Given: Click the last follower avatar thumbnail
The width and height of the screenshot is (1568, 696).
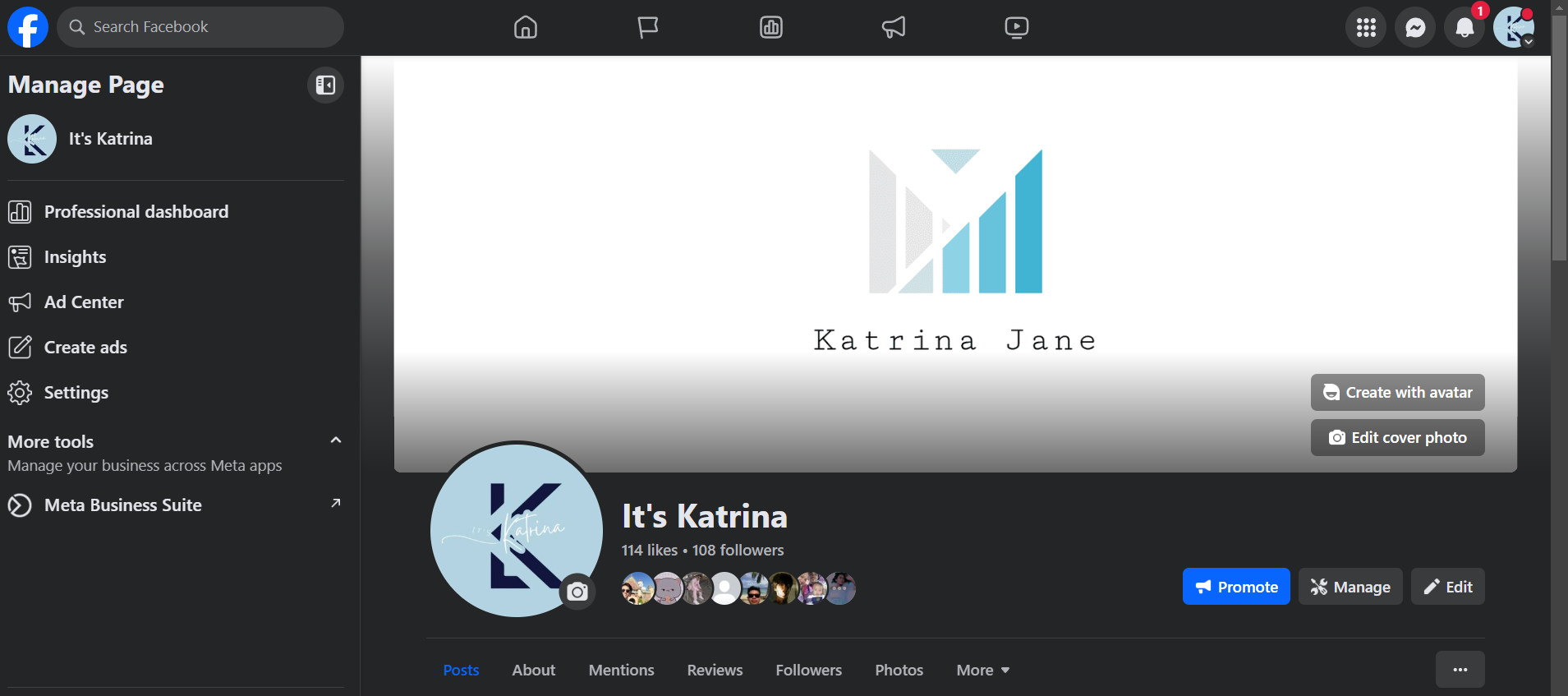Looking at the screenshot, I should 840,588.
